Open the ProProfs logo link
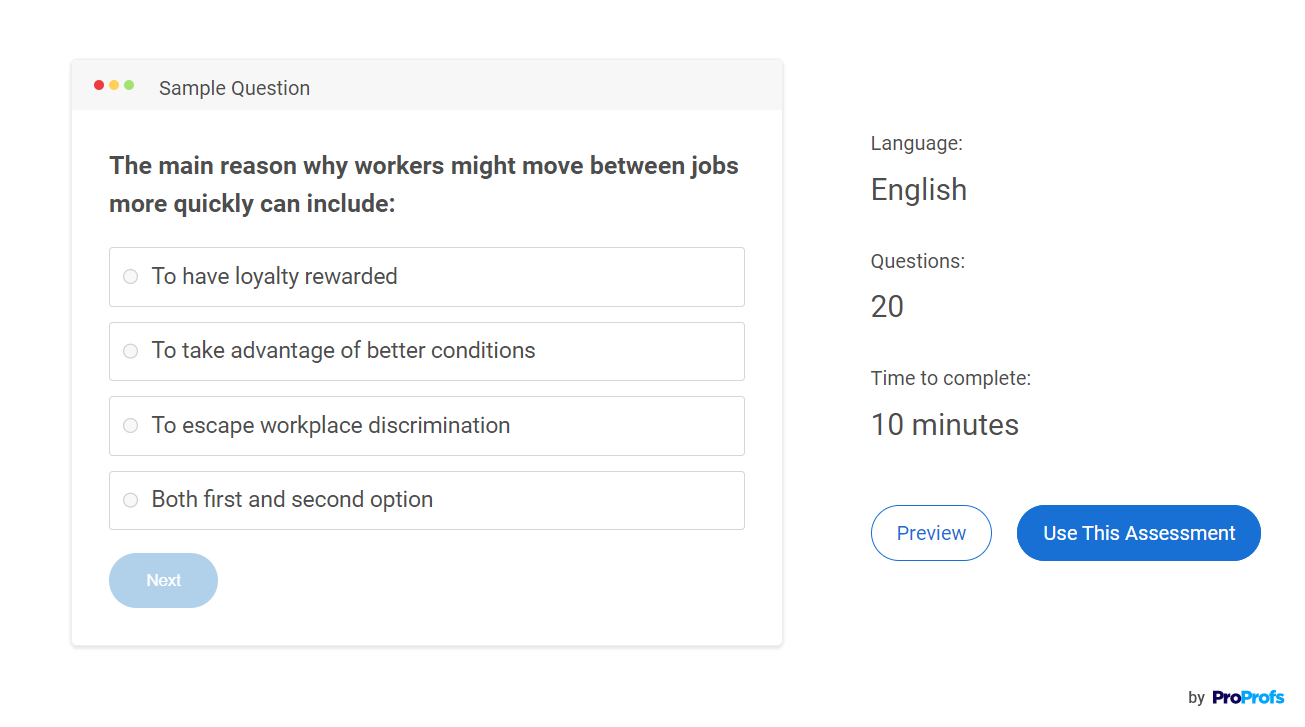 pyautogui.click(x=1247, y=698)
